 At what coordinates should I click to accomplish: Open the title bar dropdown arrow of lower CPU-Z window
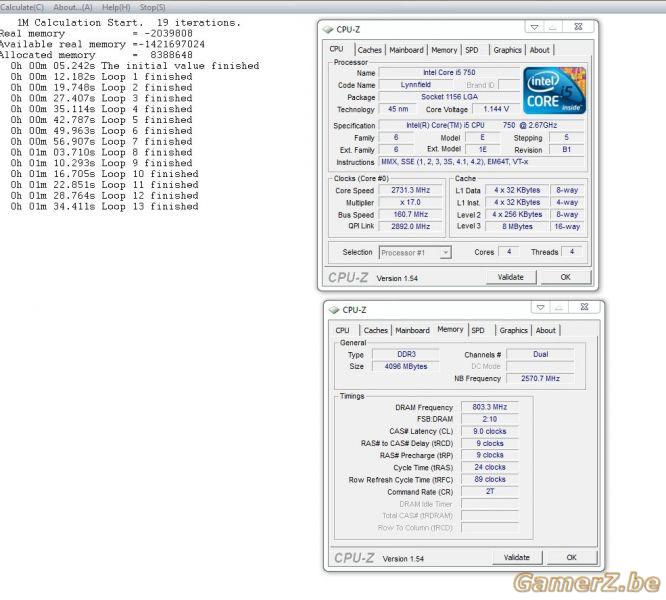[540, 307]
